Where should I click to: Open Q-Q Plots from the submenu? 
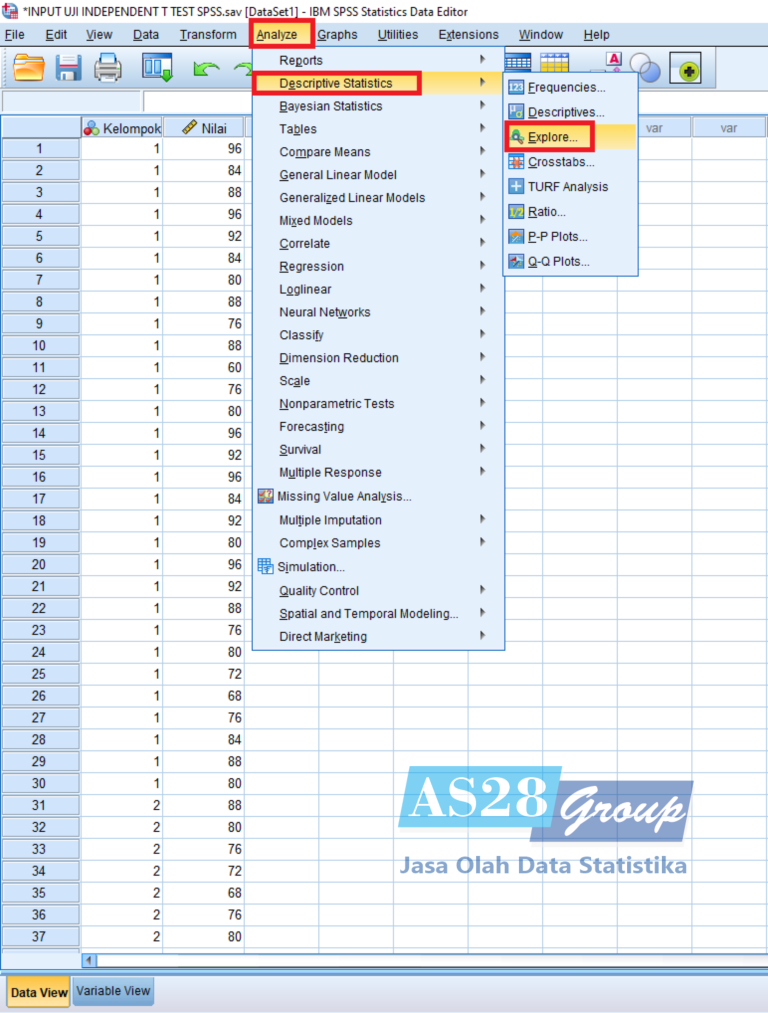558,262
